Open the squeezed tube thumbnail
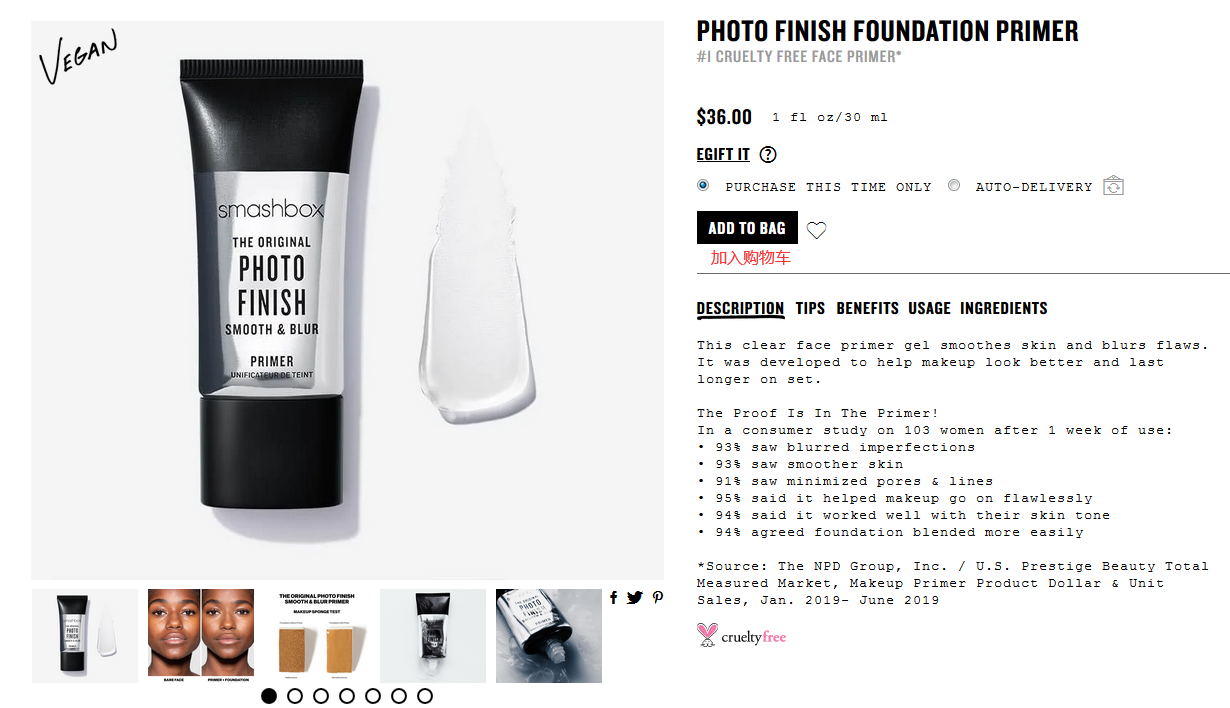1230x708 pixels. pyautogui.click(x=433, y=636)
